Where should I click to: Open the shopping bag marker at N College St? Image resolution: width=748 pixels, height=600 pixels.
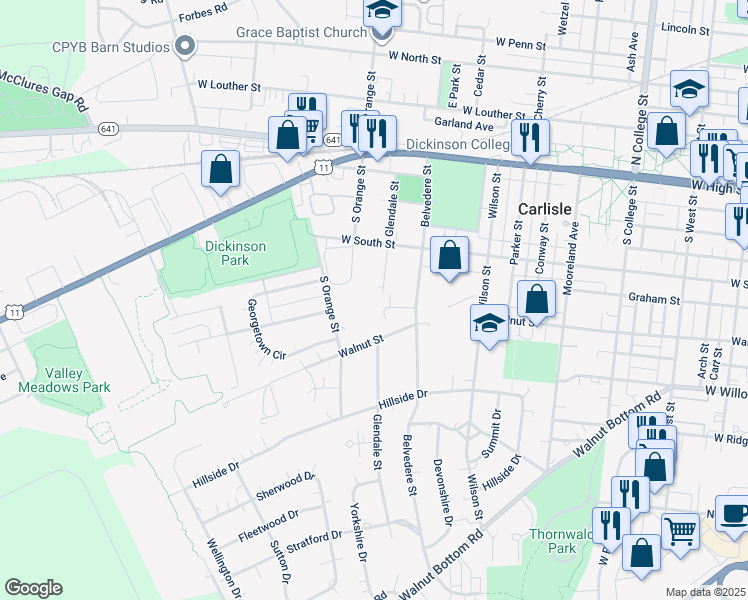pos(666,134)
